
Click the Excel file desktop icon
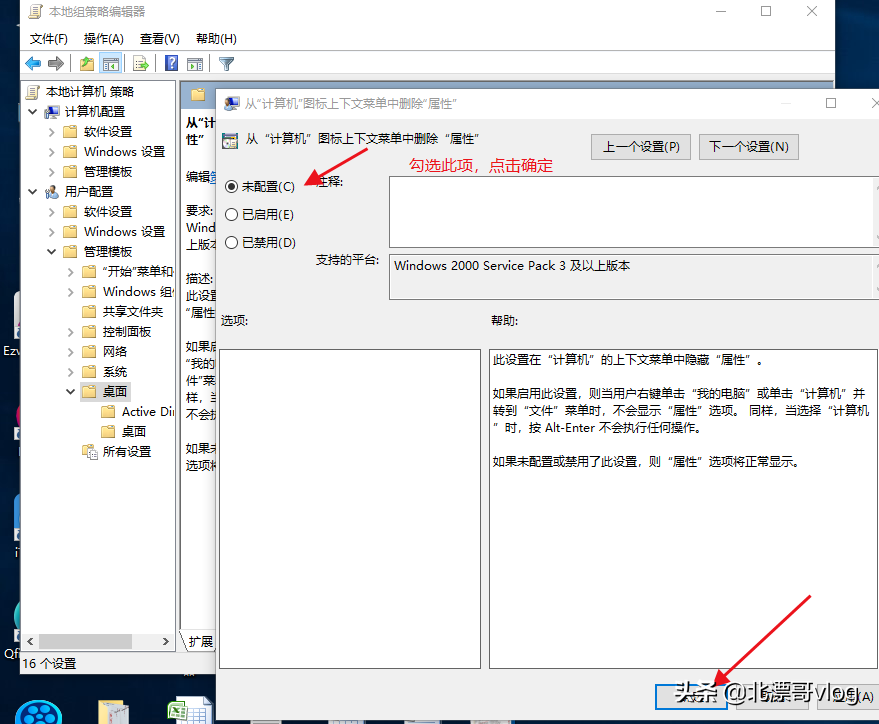click(190, 710)
